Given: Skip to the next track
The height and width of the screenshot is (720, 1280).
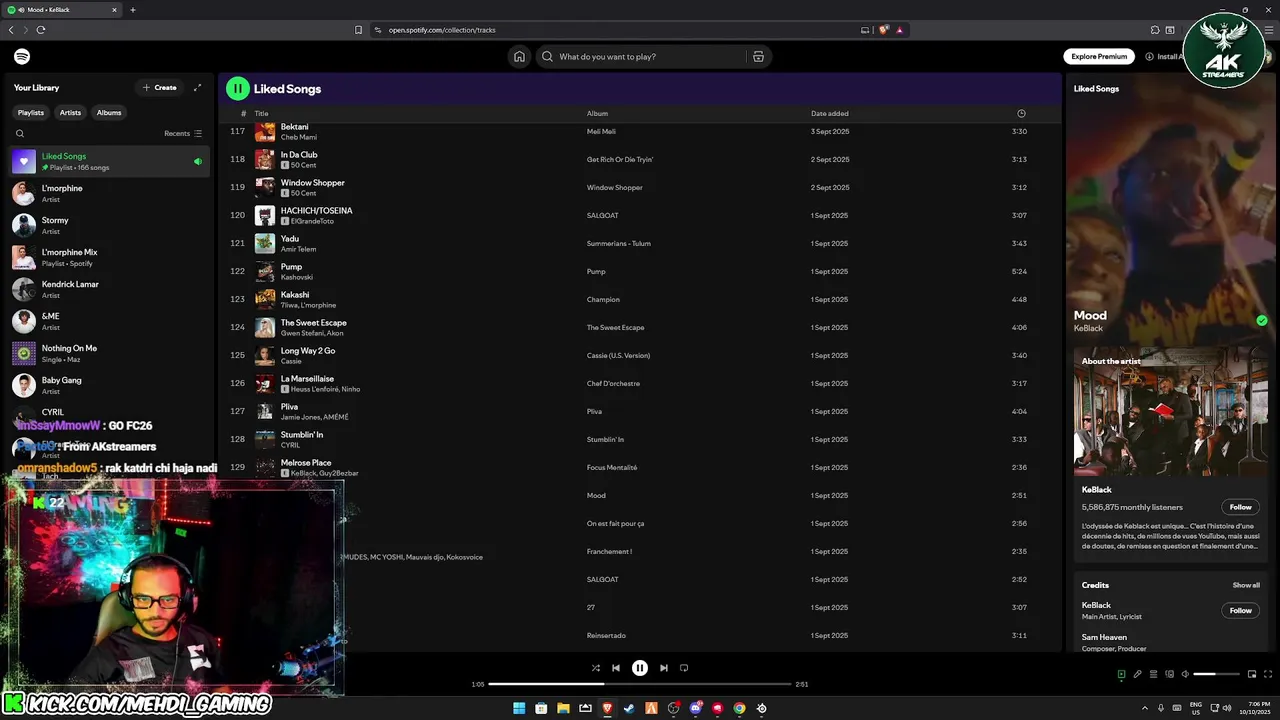Looking at the screenshot, I should pyautogui.click(x=663, y=668).
